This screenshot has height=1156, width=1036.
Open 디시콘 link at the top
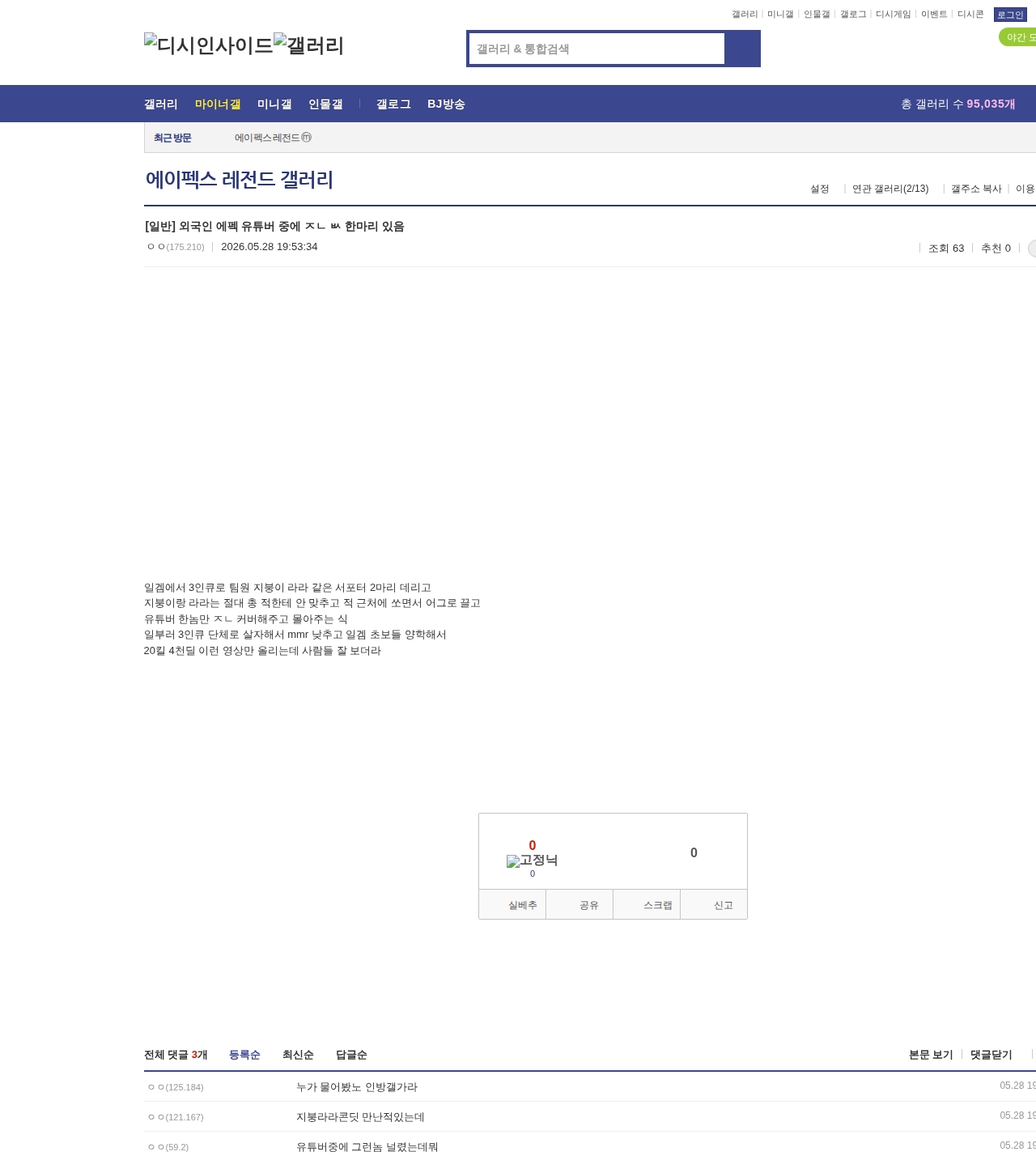pos(970,15)
